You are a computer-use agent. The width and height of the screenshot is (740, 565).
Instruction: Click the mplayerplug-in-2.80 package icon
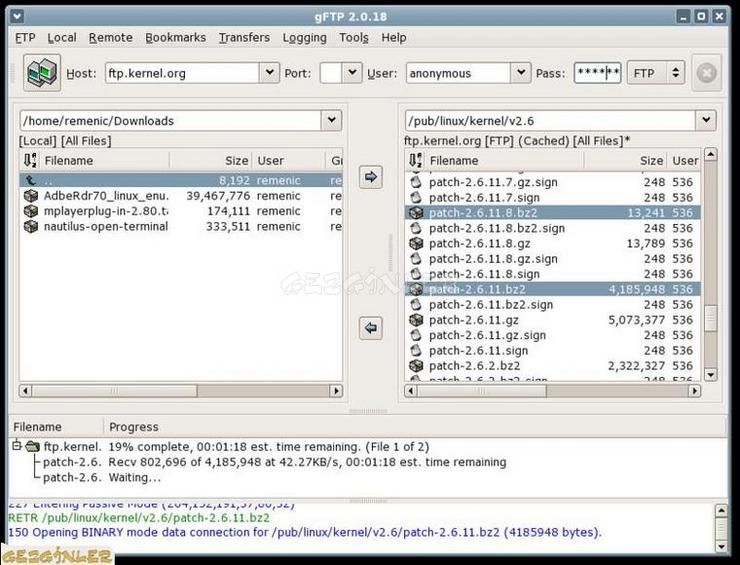point(31,211)
